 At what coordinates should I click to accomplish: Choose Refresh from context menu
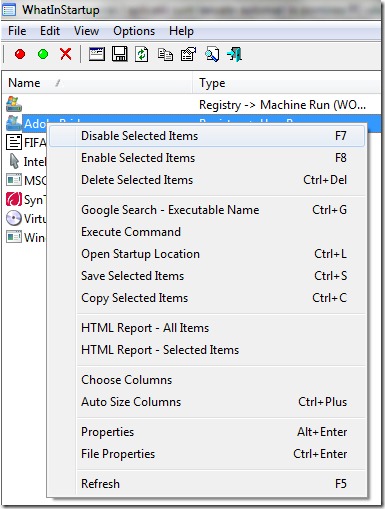point(207,484)
